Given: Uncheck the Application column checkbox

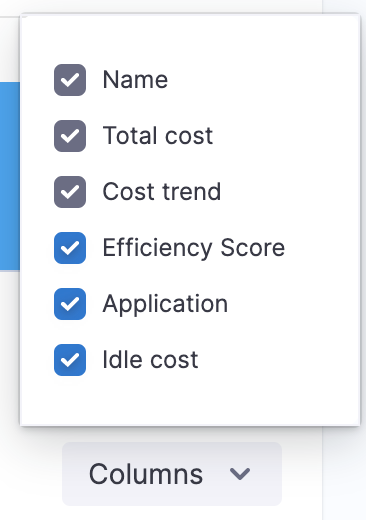Looking at the screenshot, I should 70,304.
